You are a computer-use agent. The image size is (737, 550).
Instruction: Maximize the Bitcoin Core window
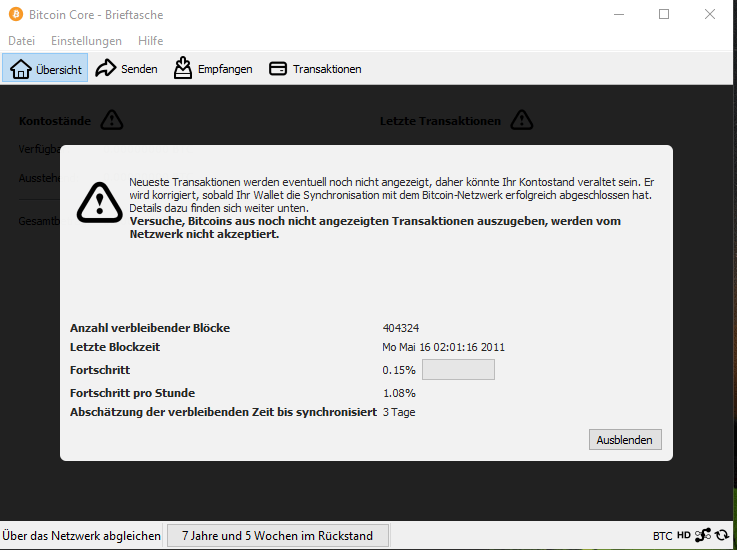click(664, 15)
